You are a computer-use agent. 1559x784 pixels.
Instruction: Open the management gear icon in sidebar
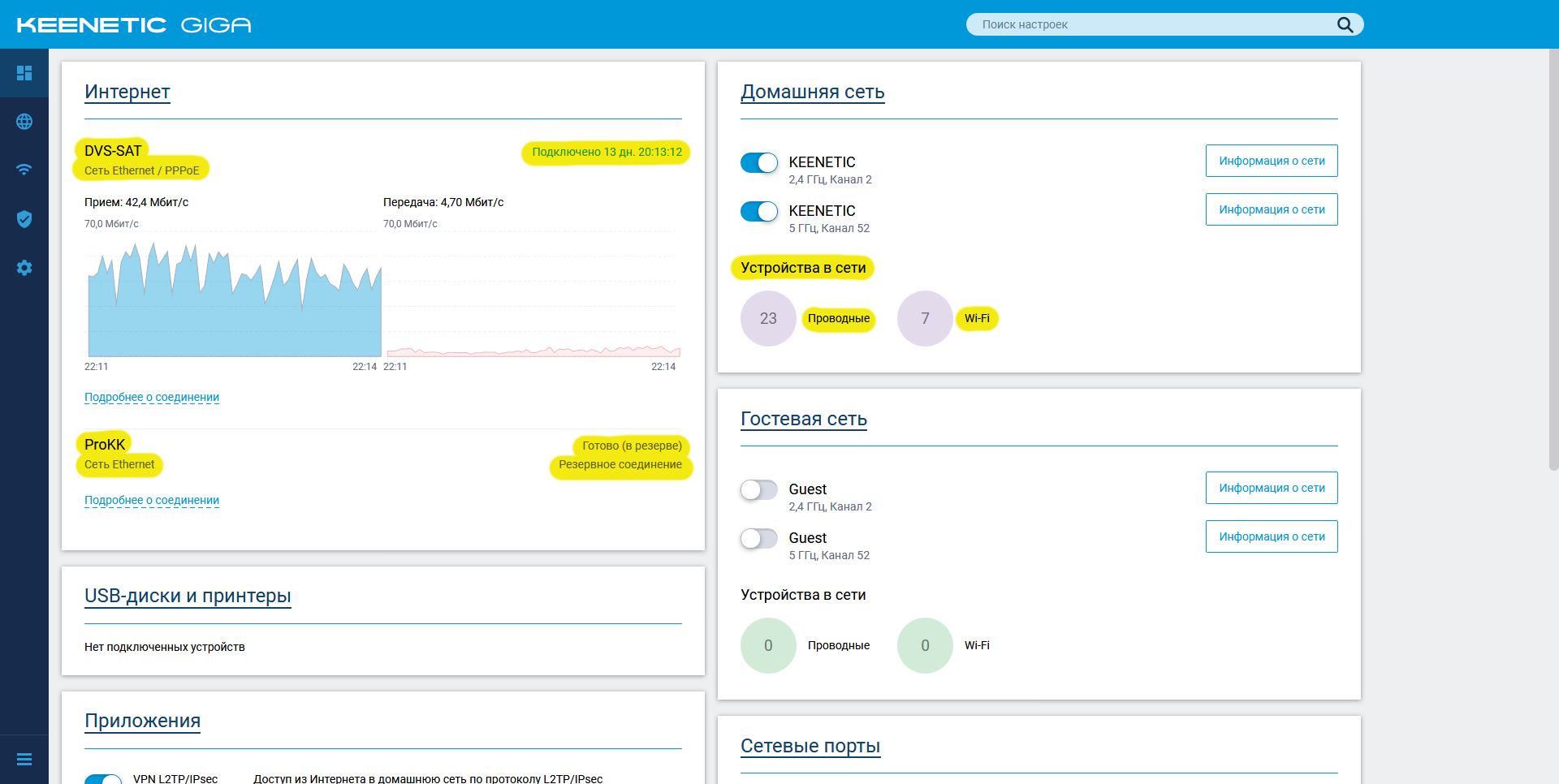[24, 268]
